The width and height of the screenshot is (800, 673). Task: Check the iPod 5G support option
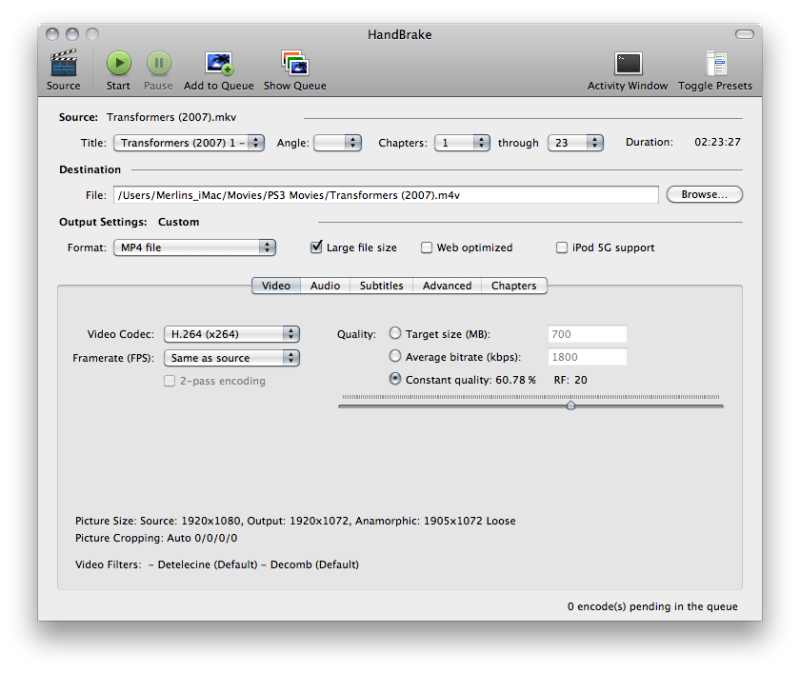[561, 247]
